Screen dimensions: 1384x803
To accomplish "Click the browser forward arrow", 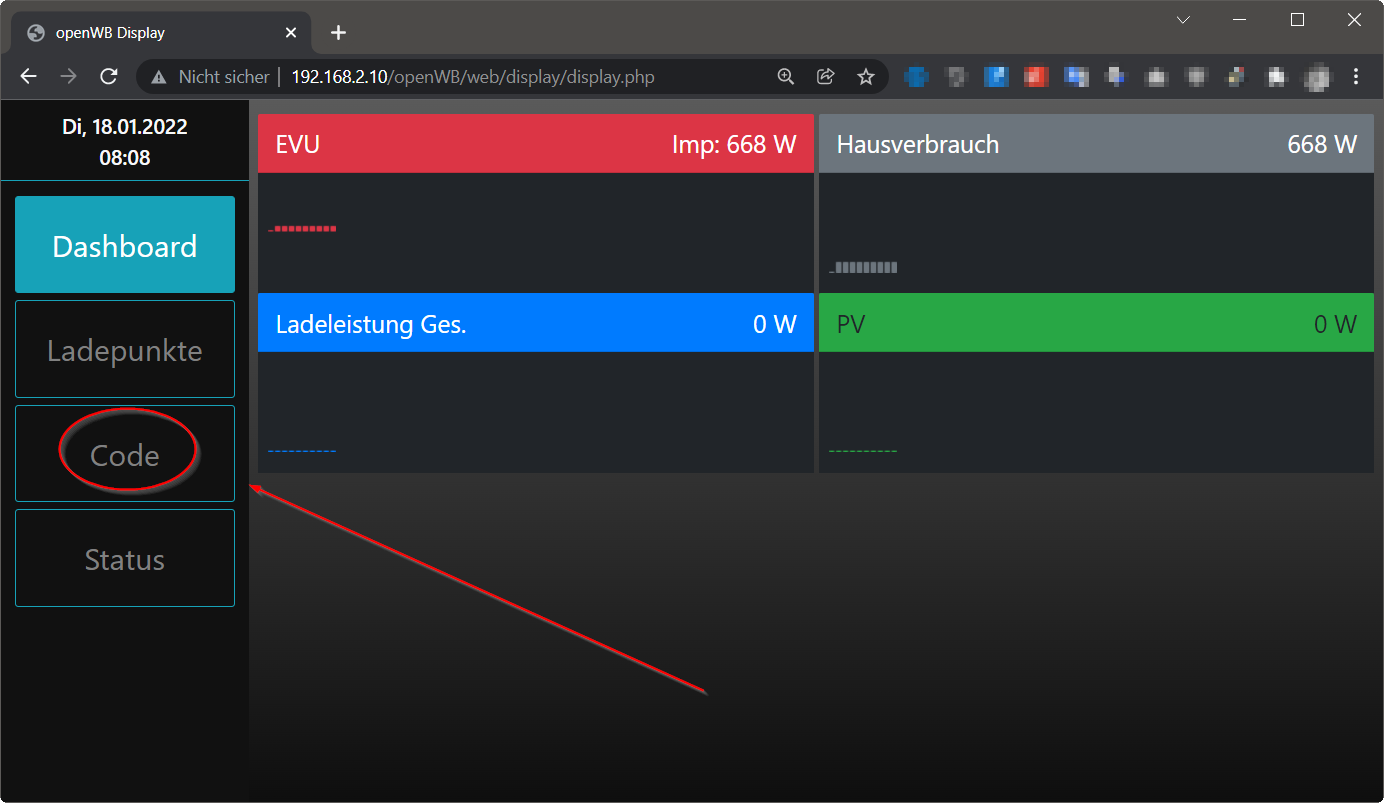I will click(68, 77).
